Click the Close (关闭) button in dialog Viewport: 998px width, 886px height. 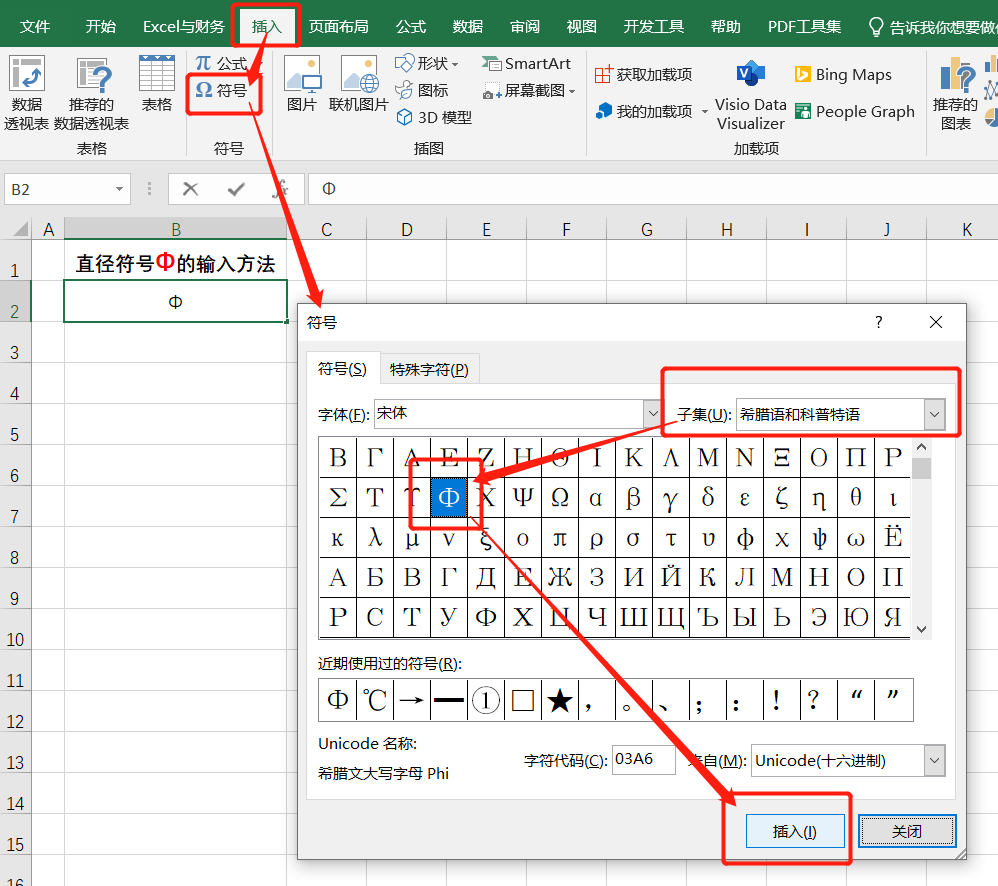point(907,831)
